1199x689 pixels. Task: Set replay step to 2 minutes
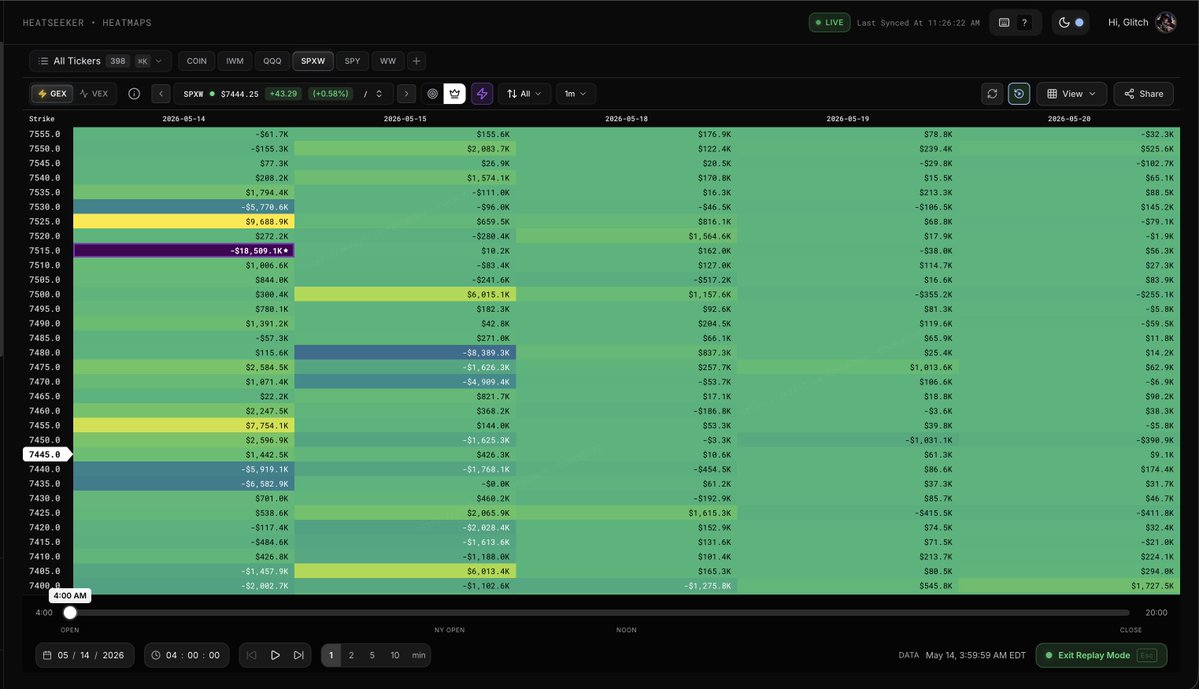[x=351, y=655]
